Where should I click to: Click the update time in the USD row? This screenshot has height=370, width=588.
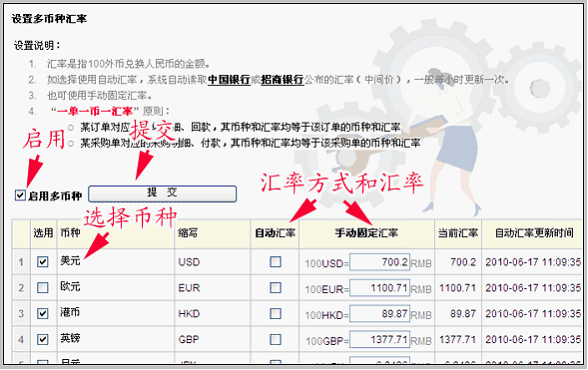point(533,262)
